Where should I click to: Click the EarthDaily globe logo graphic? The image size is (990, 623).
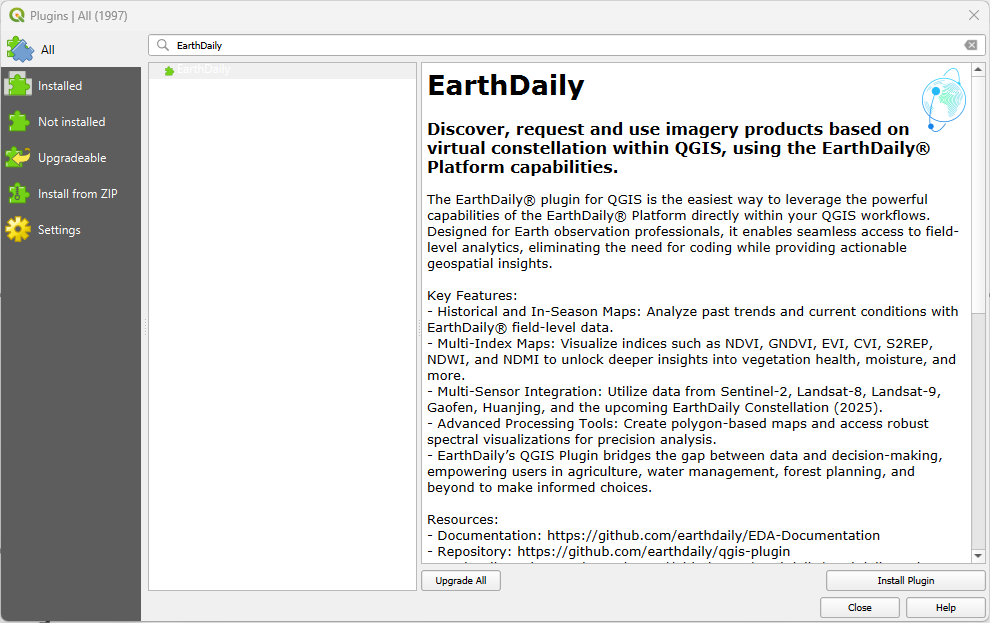[x=943, y=98]
